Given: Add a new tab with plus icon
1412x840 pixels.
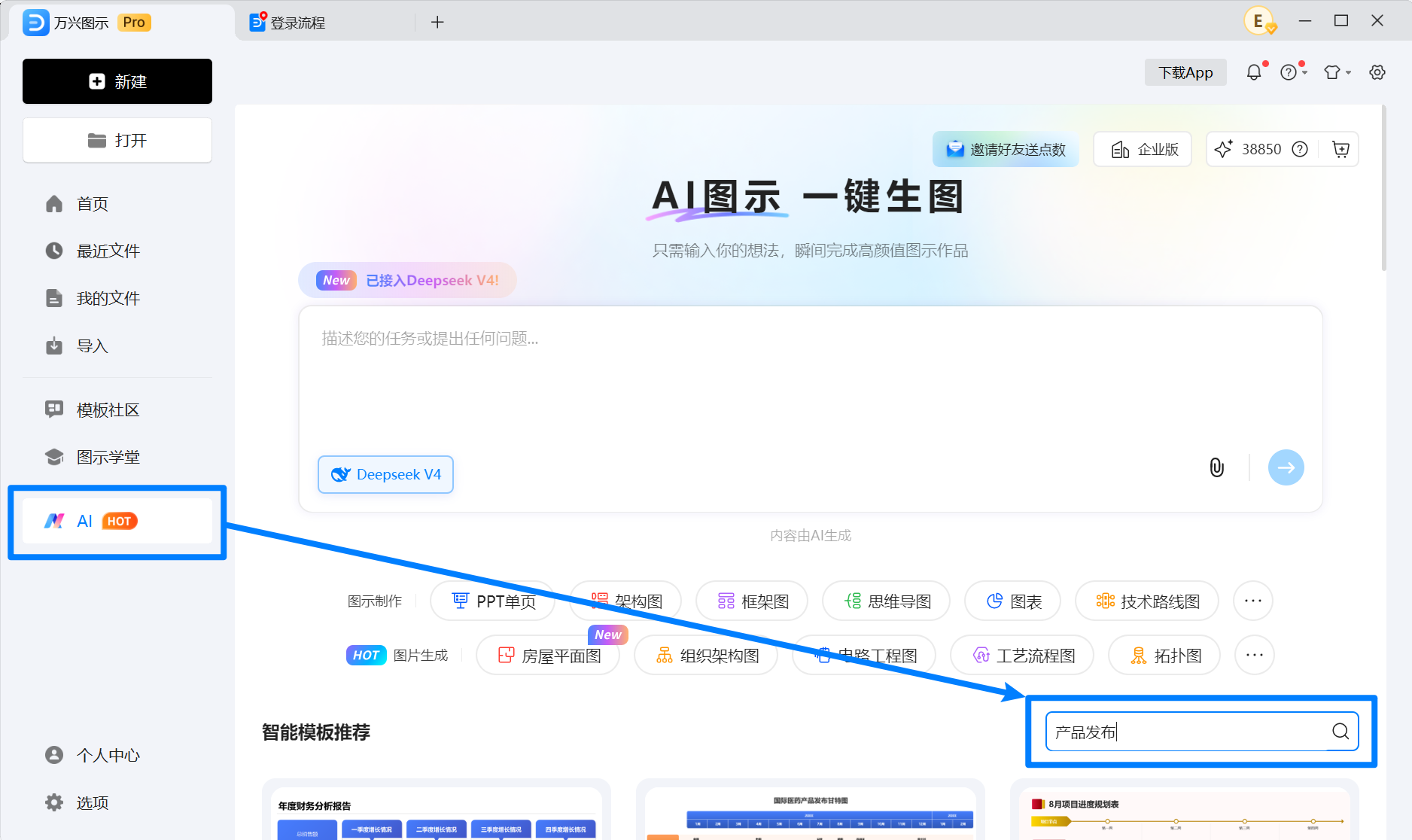Looking at the screenshot, I should coord(437,23).
